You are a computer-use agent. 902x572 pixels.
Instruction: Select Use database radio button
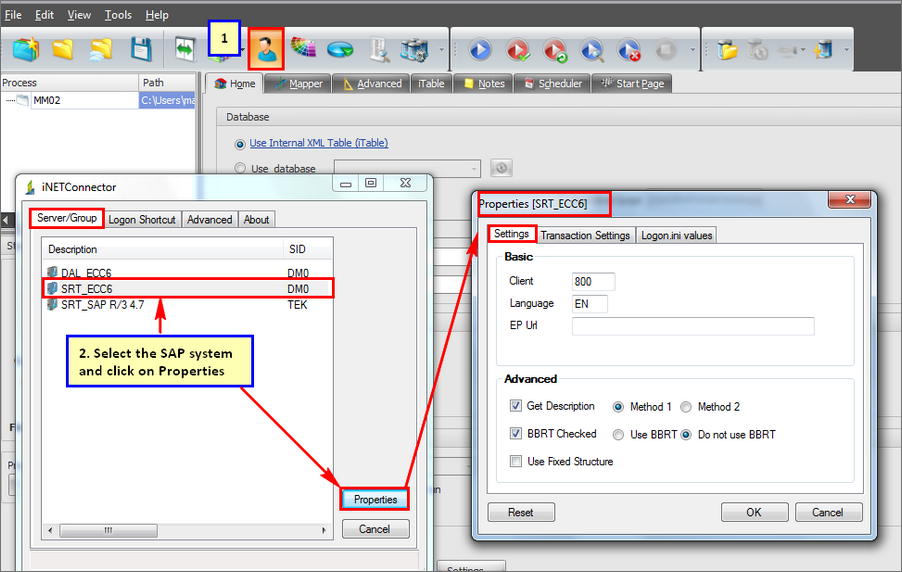coord(240,168)
